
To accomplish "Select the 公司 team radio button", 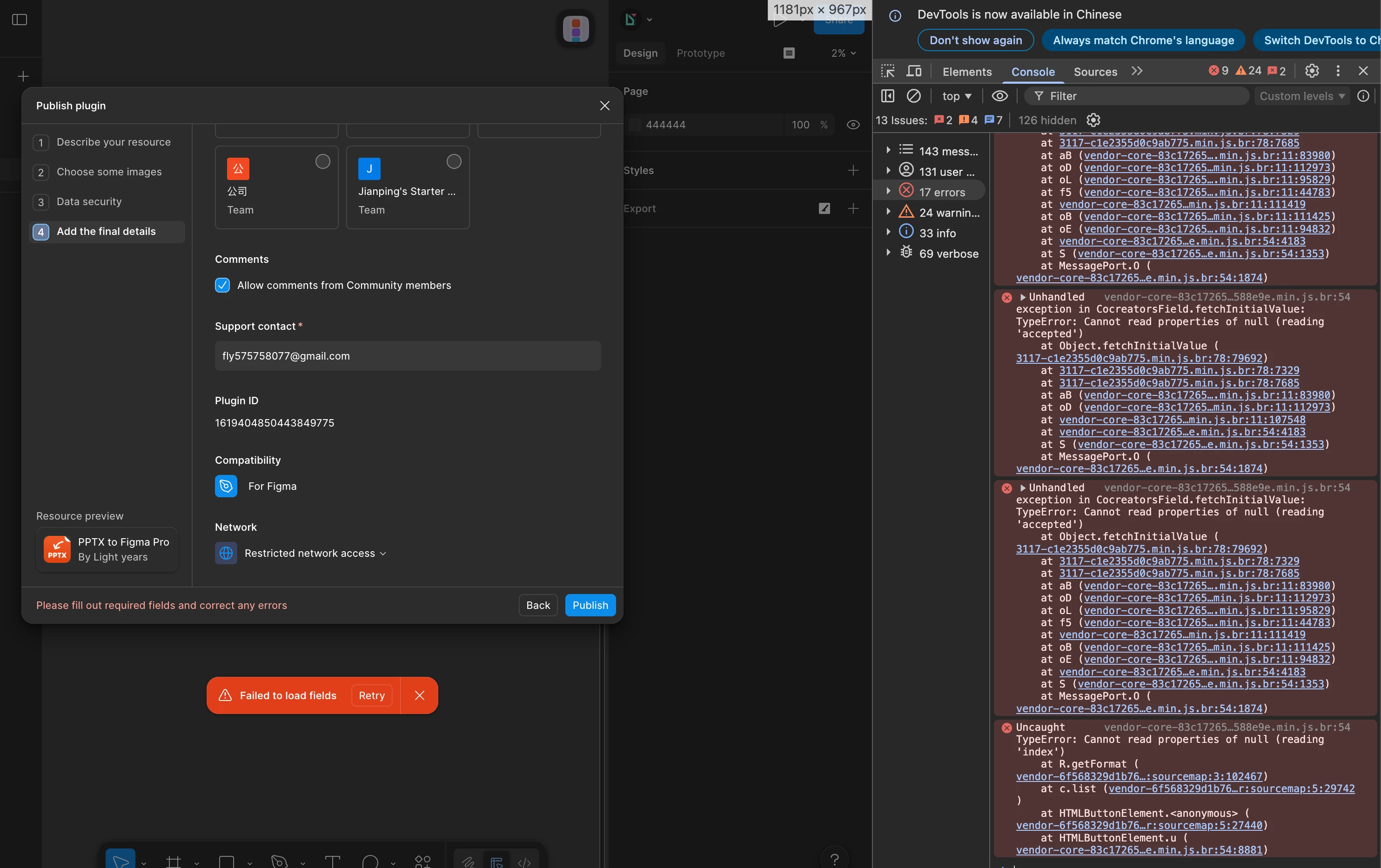I will click(x=323, y=162).
